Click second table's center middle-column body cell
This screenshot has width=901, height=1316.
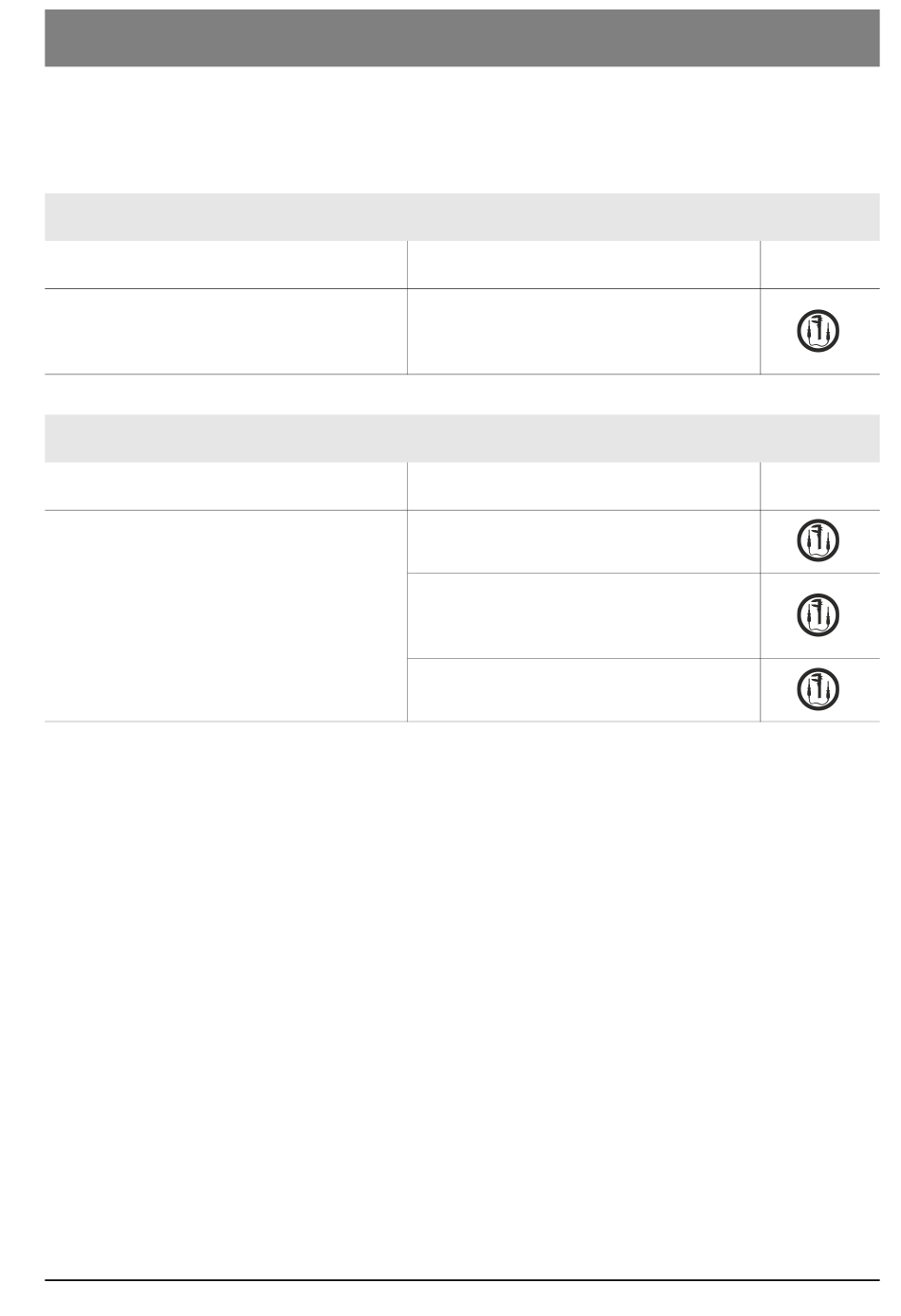point(583,615)
